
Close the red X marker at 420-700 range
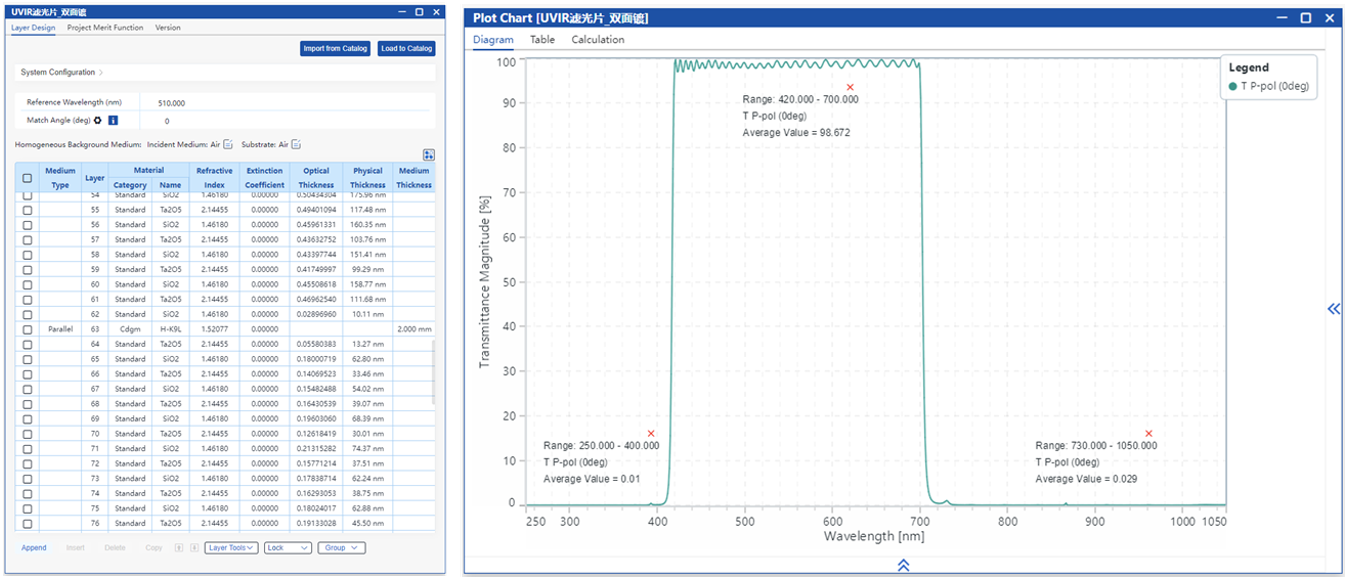pyautogui.click(x=850, y=88)
